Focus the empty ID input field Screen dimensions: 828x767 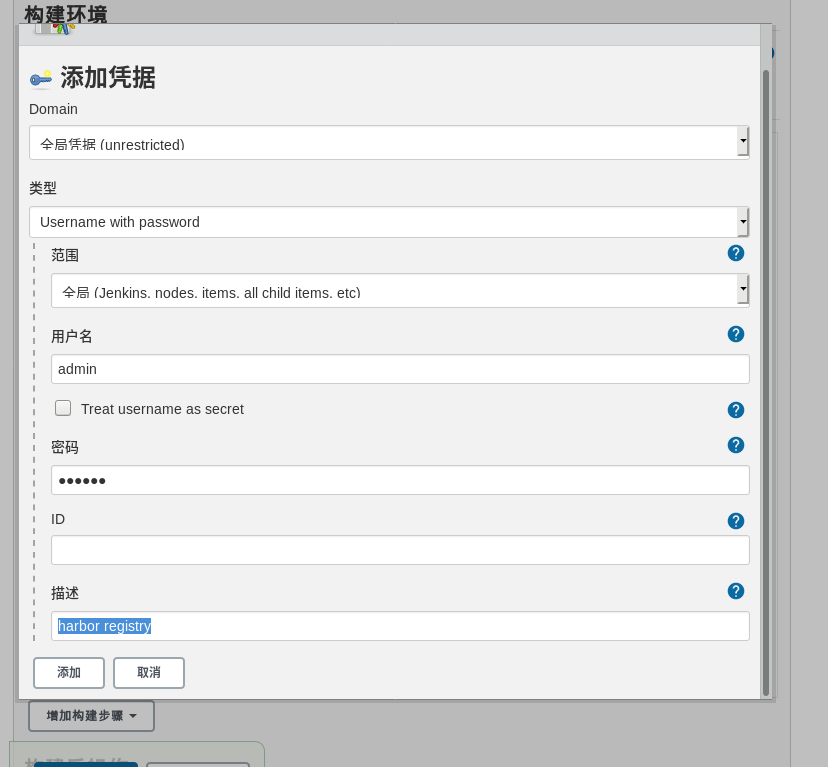pos(400,550)
